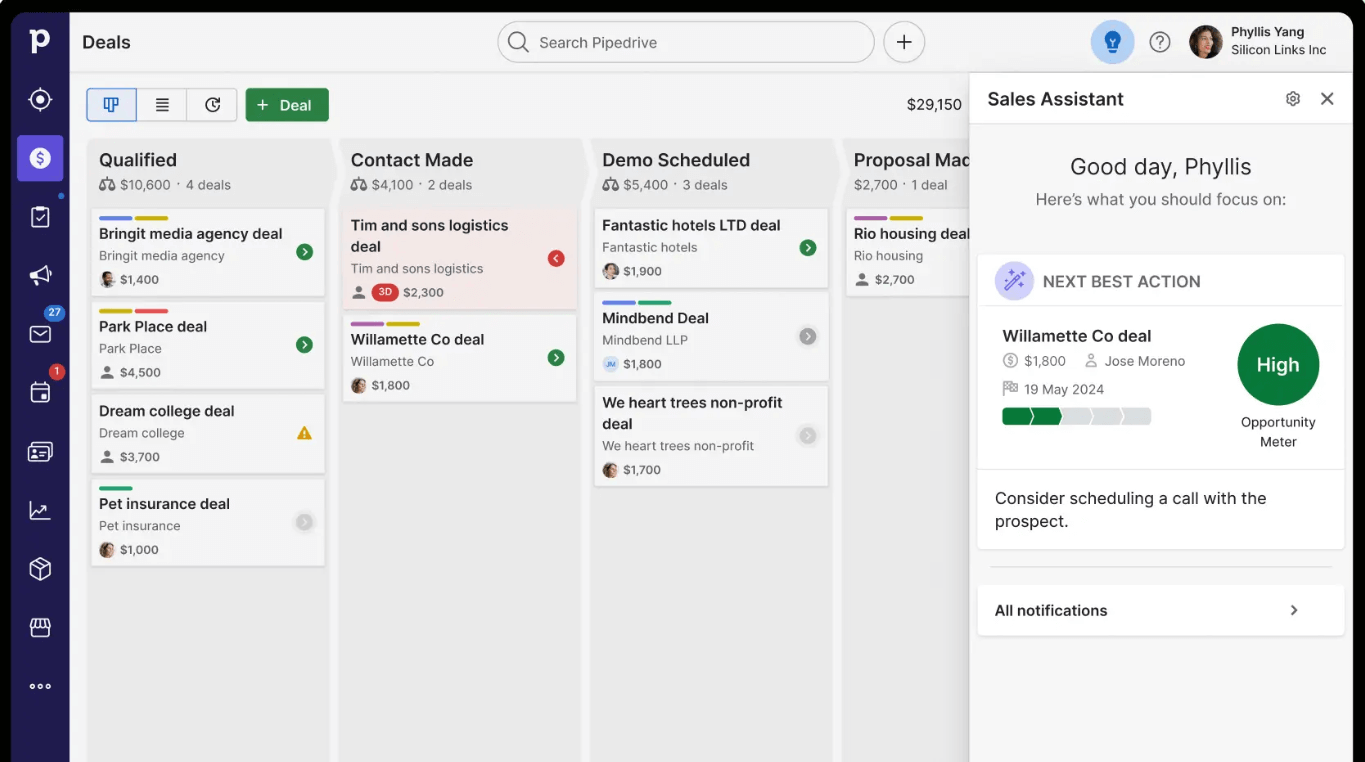Viewport: 1365px width, 762px height.
Task: Open the Willamette Co deal link
Action: tap(1075, 336)
